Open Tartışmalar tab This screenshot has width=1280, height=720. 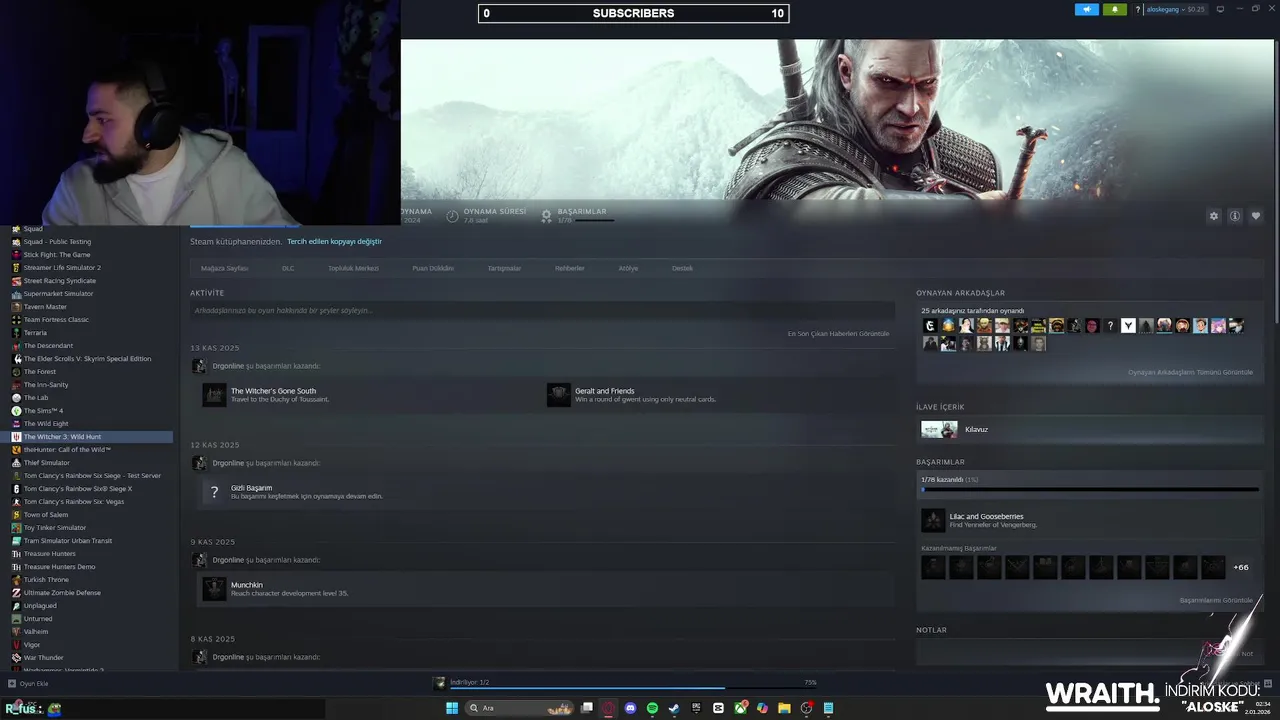(x=504, y=268)
